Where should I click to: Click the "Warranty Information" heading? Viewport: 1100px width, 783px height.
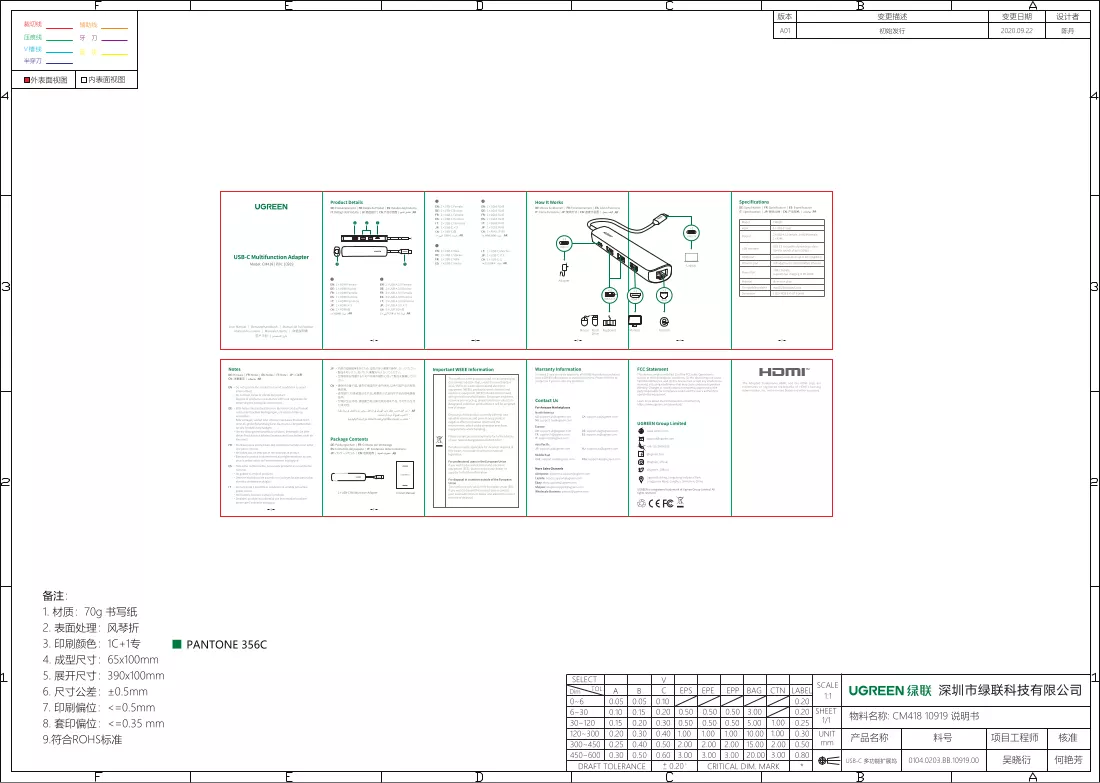(x=558, y=369)
